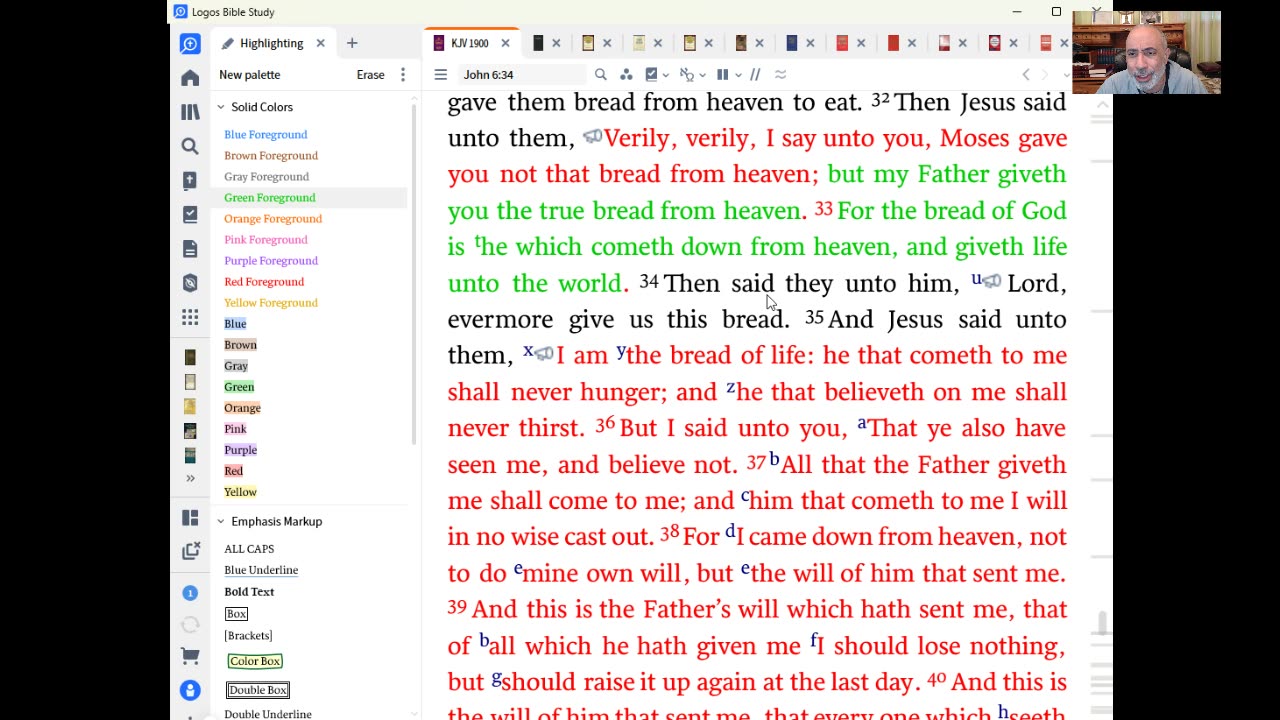Click the Erase button
The image size is (1280, 720).
[370, 75]
